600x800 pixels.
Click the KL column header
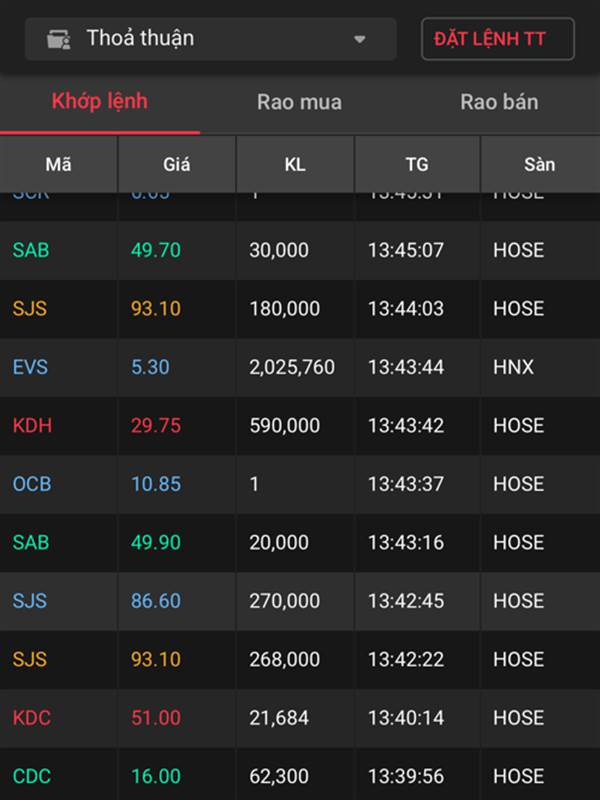[295, 164]
